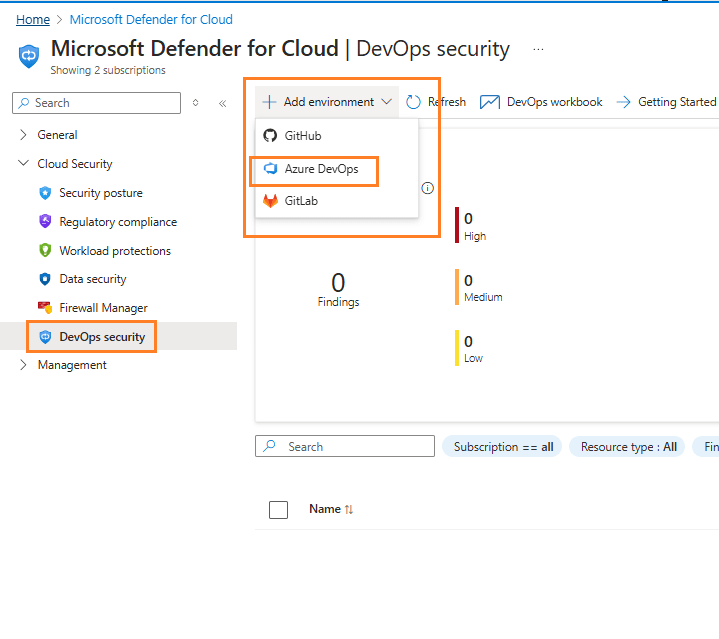Click the Security posture shield icon
719x639 pixels.
coord(44,193)
